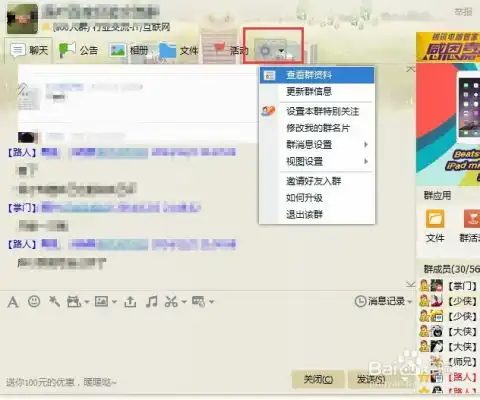Open the 文件 group app folder icon

435,218
